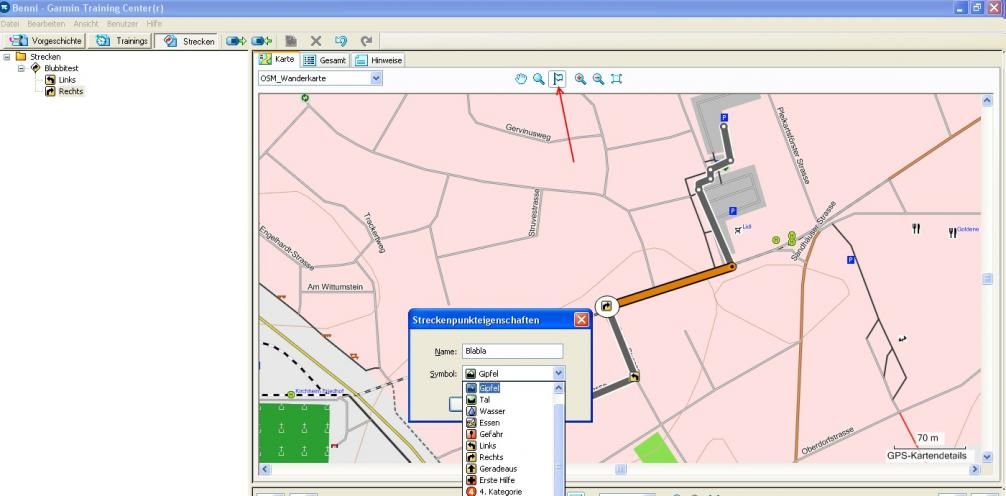
Task: Open the Vorgeschichte view
Action: coord(46,41)
